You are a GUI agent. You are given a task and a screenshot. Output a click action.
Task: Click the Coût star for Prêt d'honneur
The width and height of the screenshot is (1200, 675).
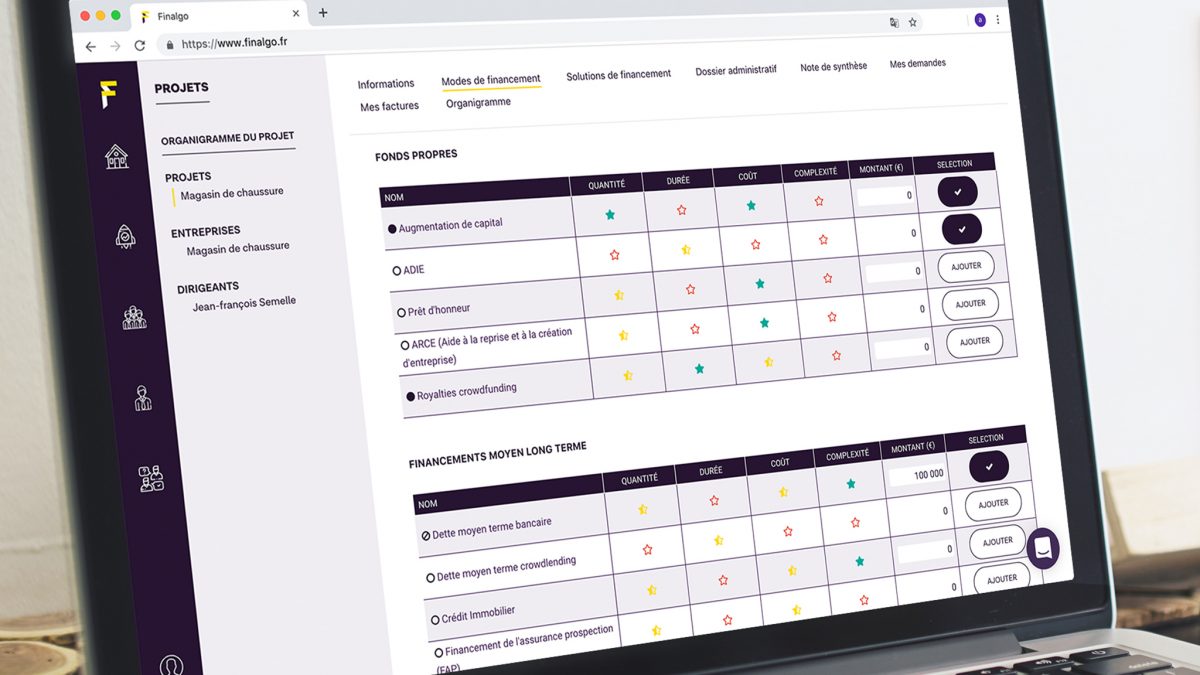pyautogui.click(x=760, y=284)
